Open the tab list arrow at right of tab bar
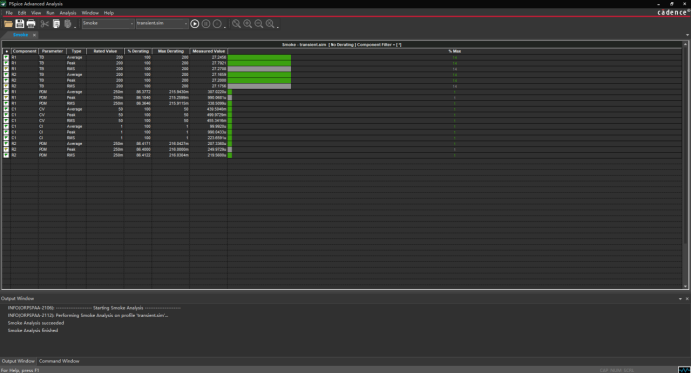Viewport: 691px width, 374px height. 687,35
